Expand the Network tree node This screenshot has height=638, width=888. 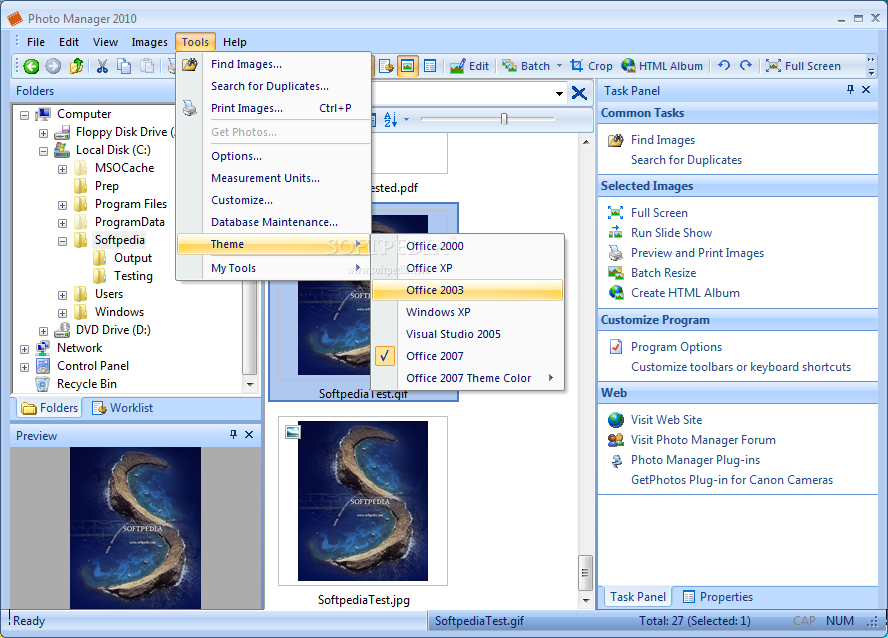[x=24, y=349]
